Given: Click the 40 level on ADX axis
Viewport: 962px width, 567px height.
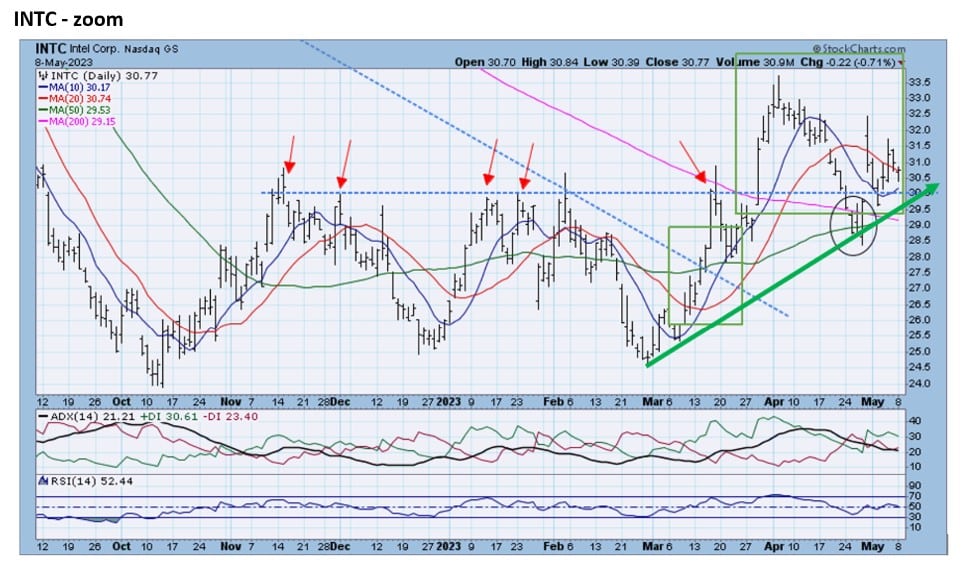Looking at the screenshot, I should pos(915,421).
